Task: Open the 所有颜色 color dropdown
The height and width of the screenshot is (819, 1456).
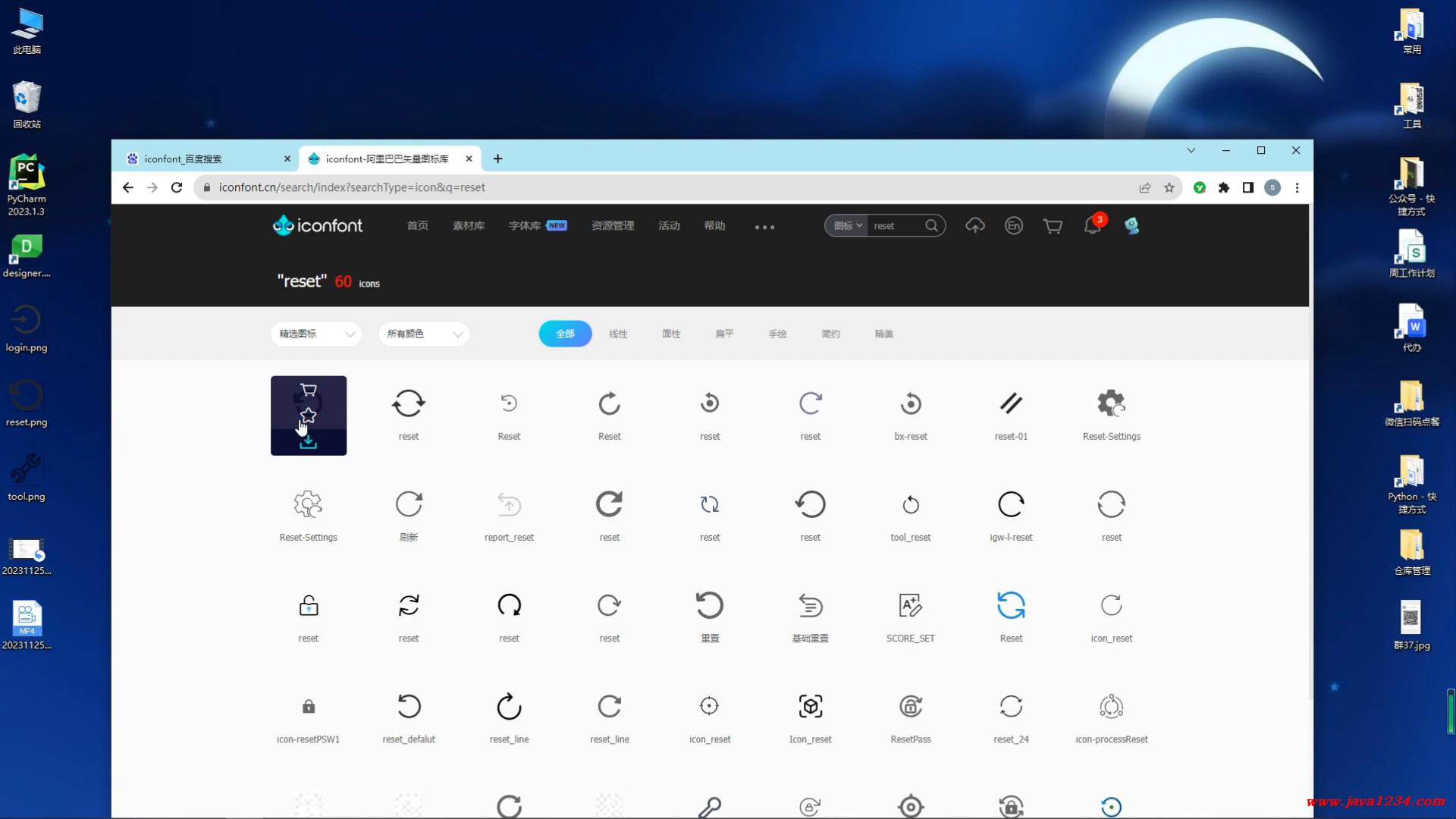Action: (424, 334)
